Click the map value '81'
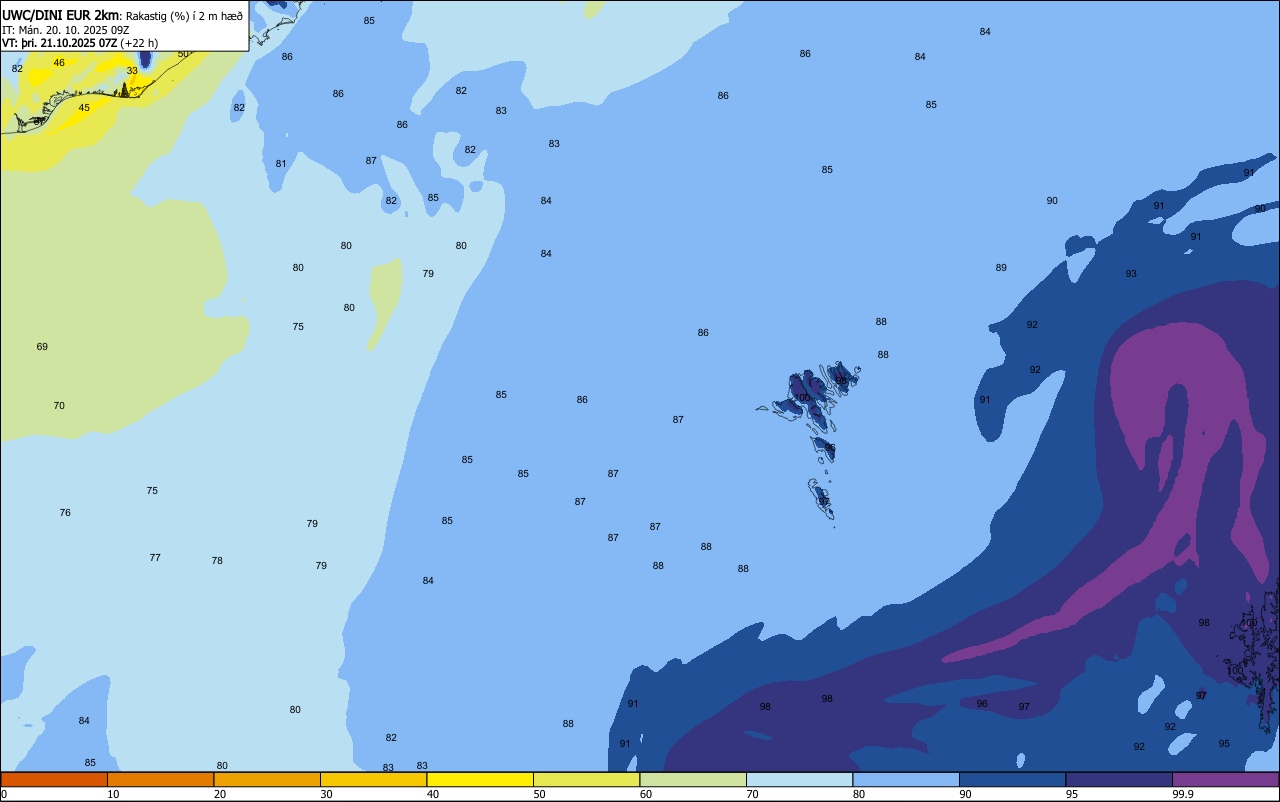This screenshot has height=802, width=1280. point(281,164)
